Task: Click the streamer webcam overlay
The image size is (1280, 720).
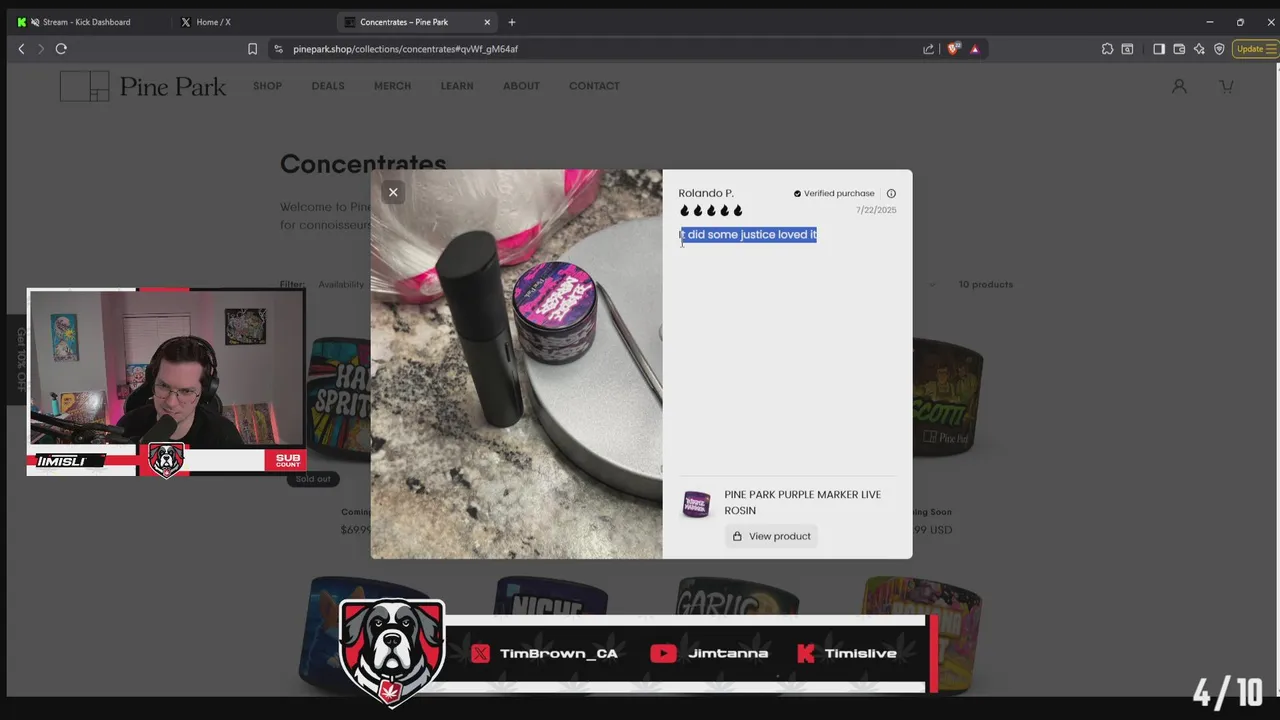Action: click(x=166, y=368)
